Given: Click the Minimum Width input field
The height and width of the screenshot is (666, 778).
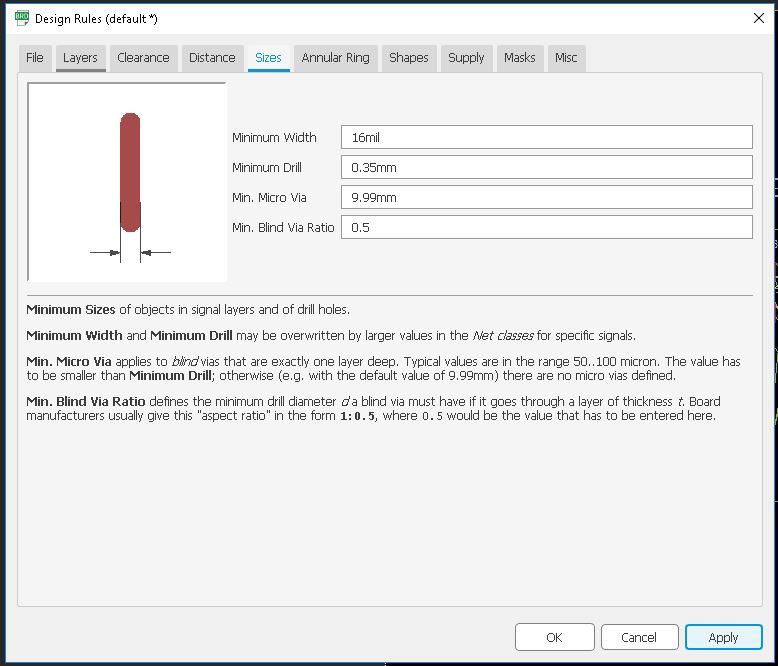Looking at the screenshot, I should pyautogui.click(x=547, y=137).
